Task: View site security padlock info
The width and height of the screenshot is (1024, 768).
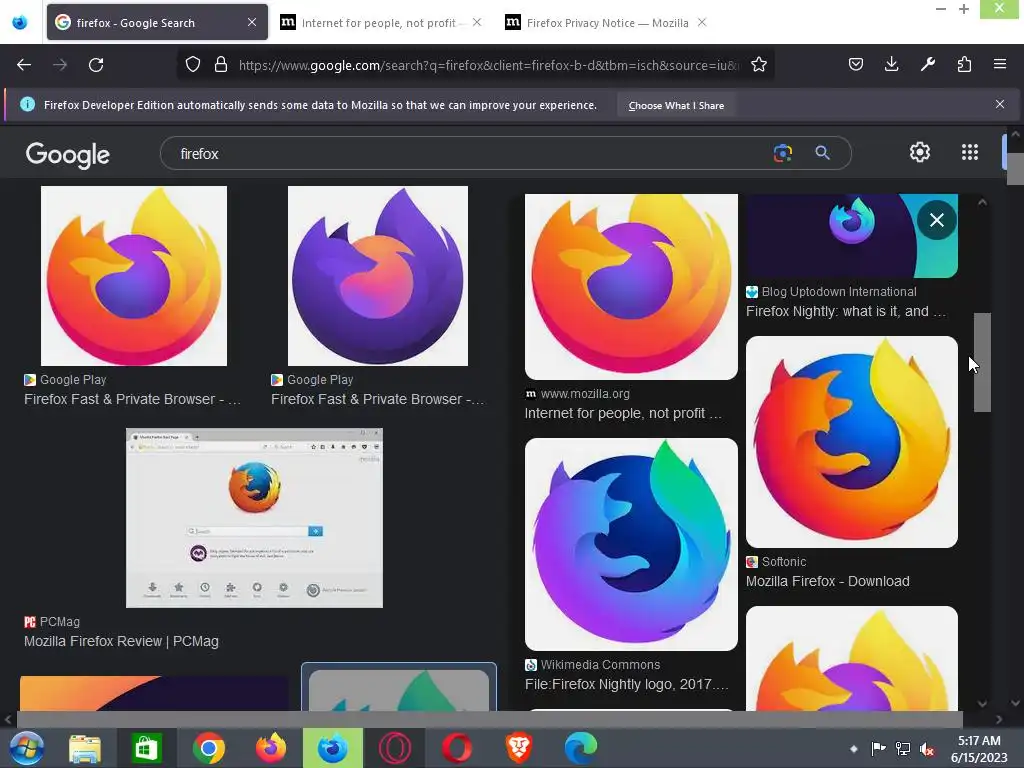Action: (x=221, y=65)
